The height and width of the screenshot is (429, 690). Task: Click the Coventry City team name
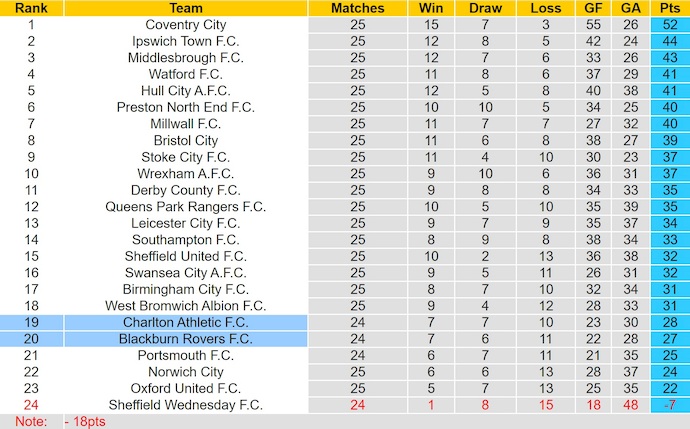pyautogui.click(x=185, y=25)
